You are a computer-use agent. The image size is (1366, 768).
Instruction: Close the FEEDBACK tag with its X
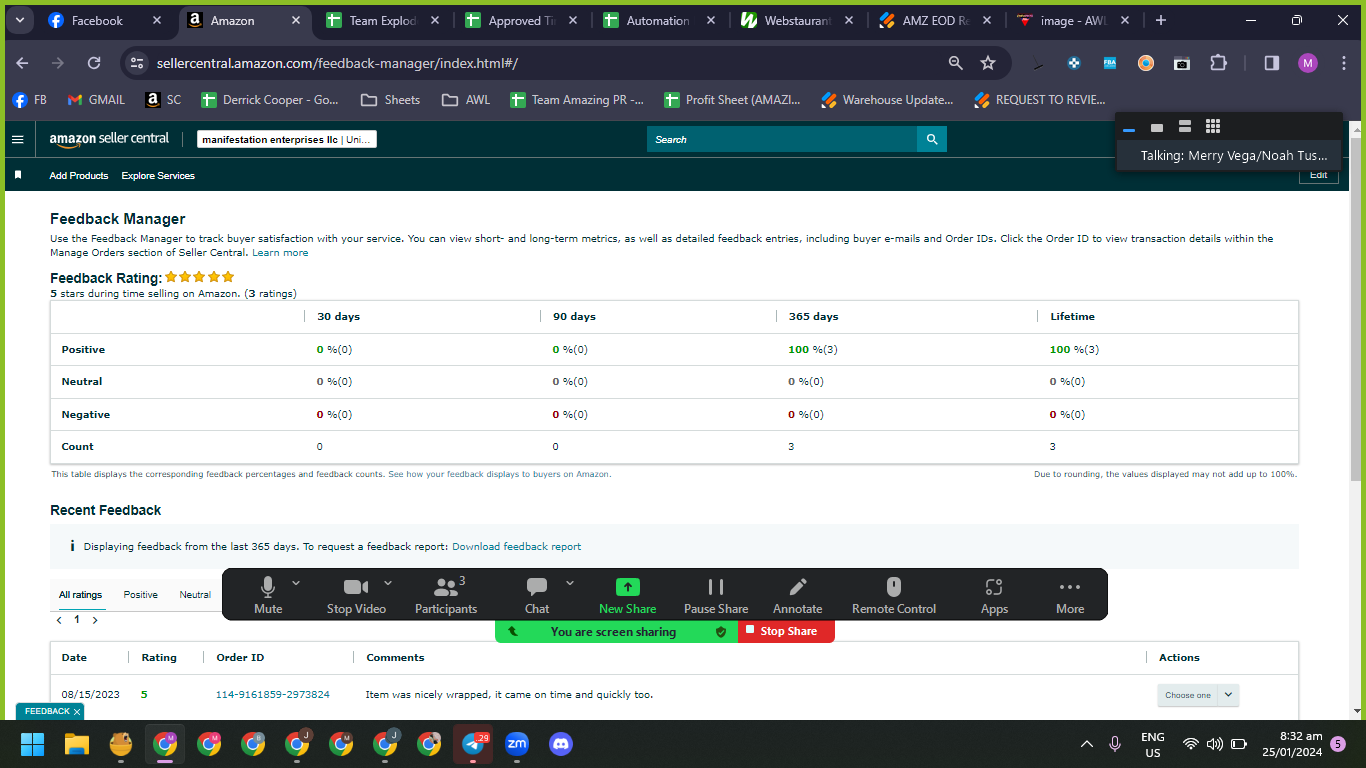tap(77, 712)
